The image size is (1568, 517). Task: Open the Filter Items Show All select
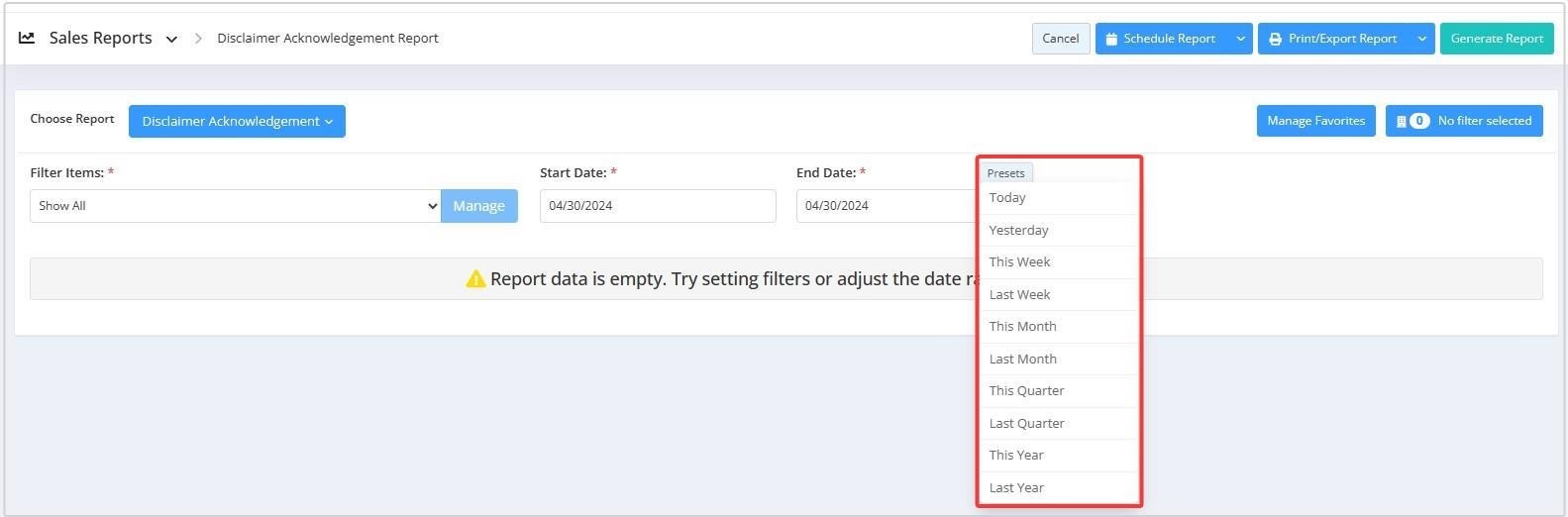coord(235,206)
